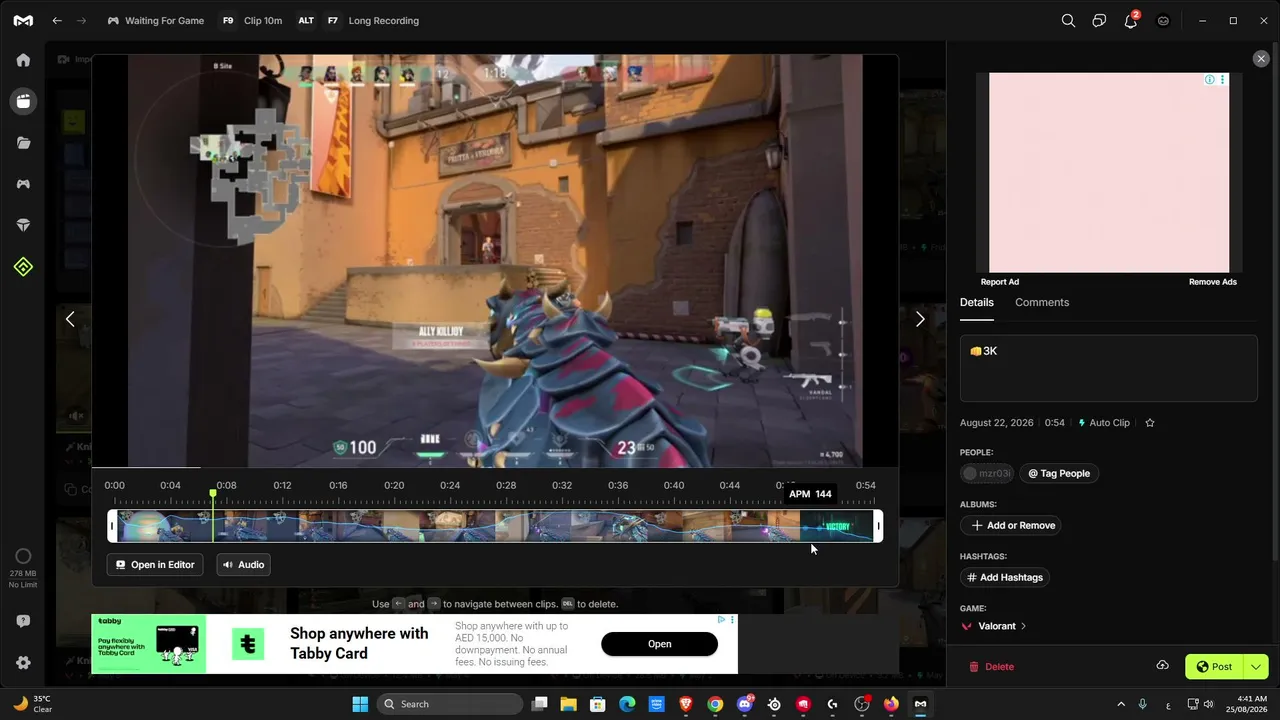The height and width of the screenshot is (720, 1280).
Task: Open the chat messages icon
Action: 1099,20
